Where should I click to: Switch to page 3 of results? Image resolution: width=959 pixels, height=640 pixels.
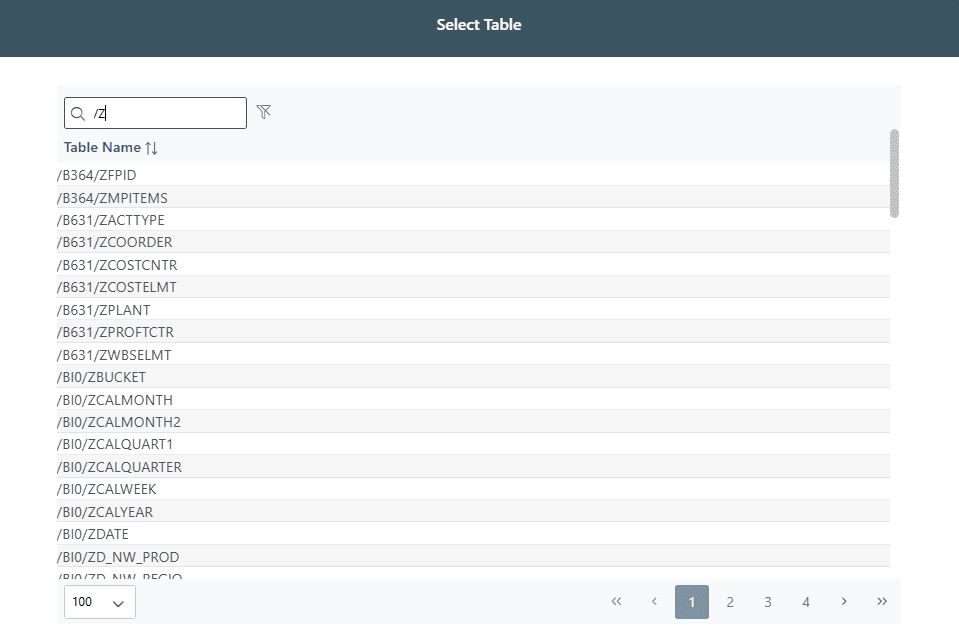pos(767,601)
